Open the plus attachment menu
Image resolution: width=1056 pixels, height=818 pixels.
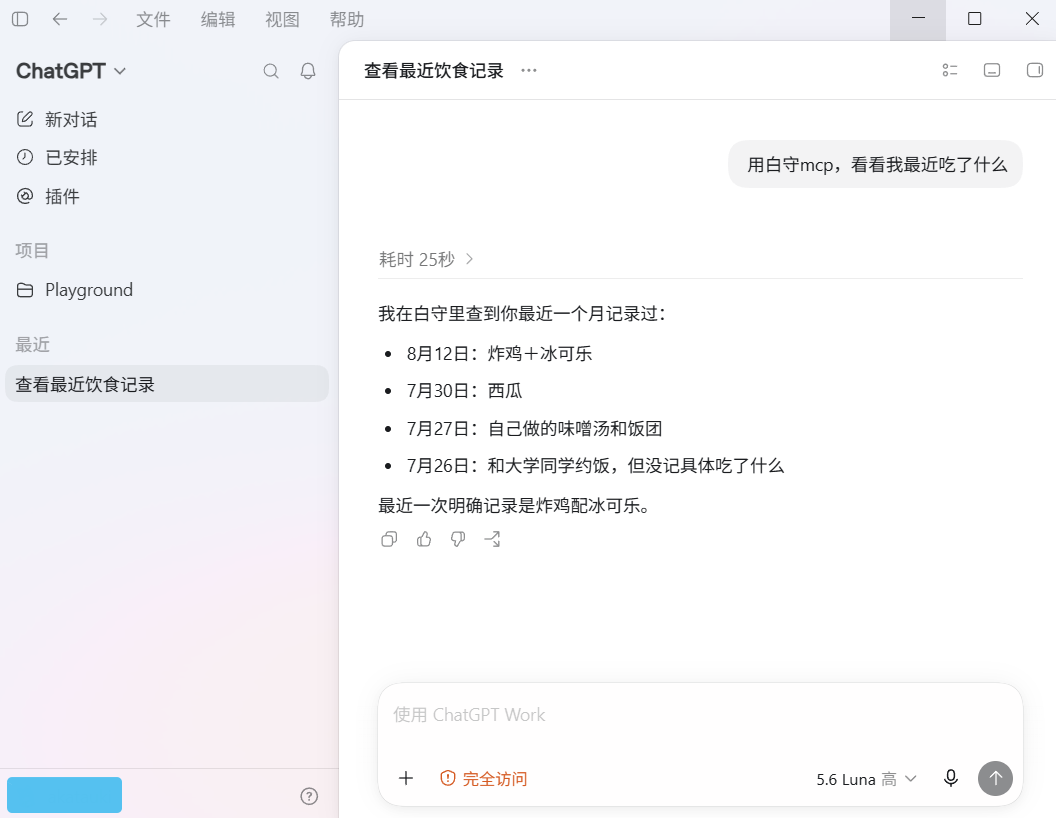click(406, 778)
